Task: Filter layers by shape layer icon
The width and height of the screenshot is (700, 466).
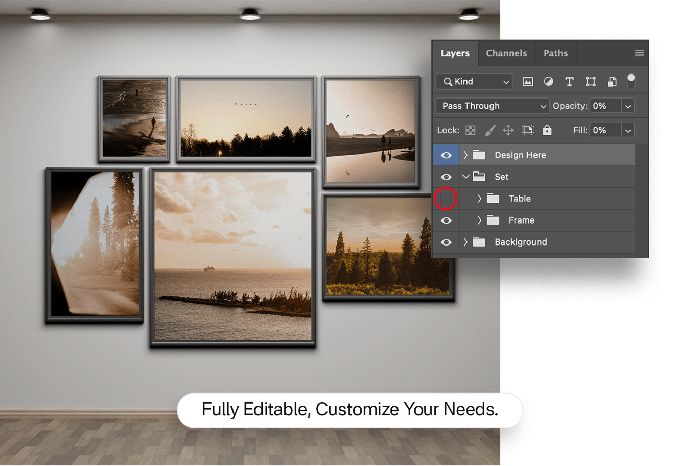Action: pos(591,82)
